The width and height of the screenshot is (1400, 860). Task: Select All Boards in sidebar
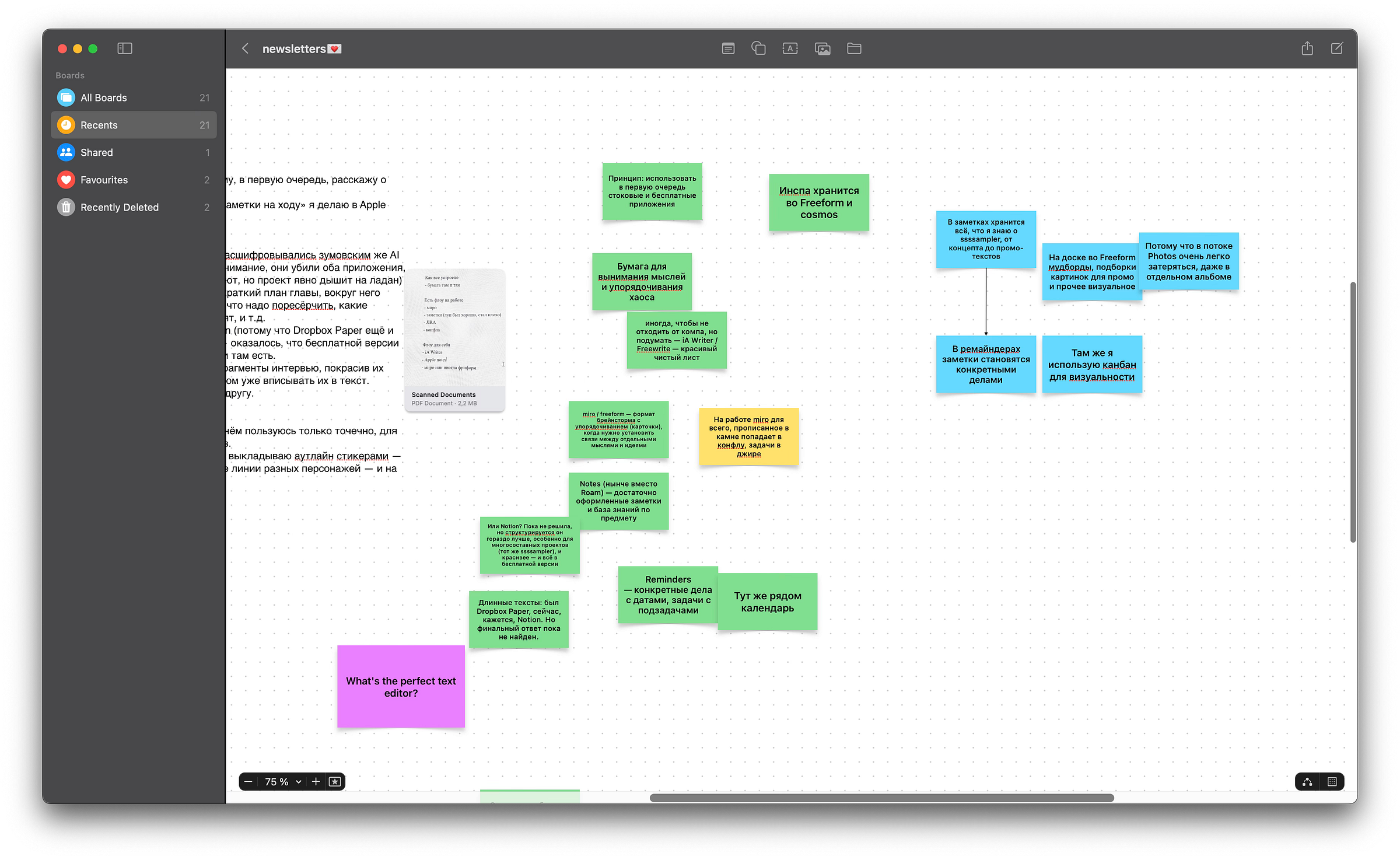coord(104,97)
